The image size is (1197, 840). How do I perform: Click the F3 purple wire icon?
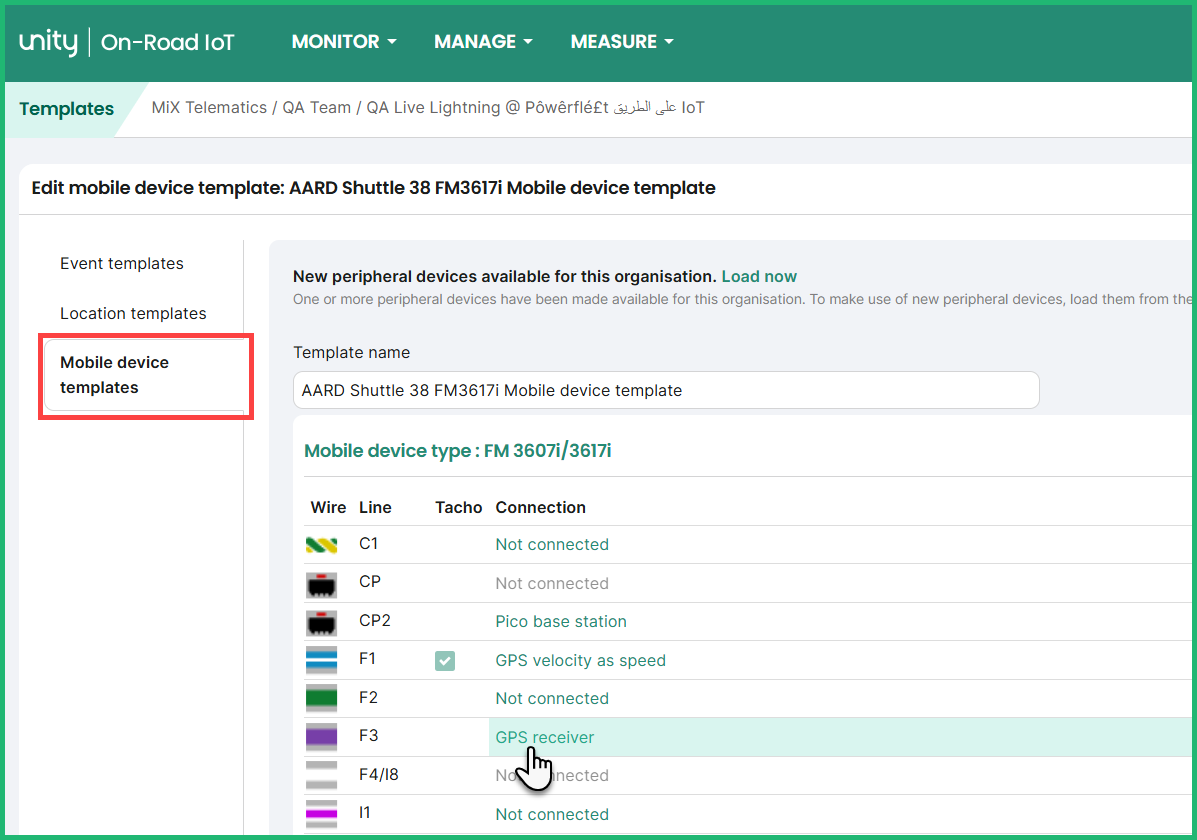point(321,737)
